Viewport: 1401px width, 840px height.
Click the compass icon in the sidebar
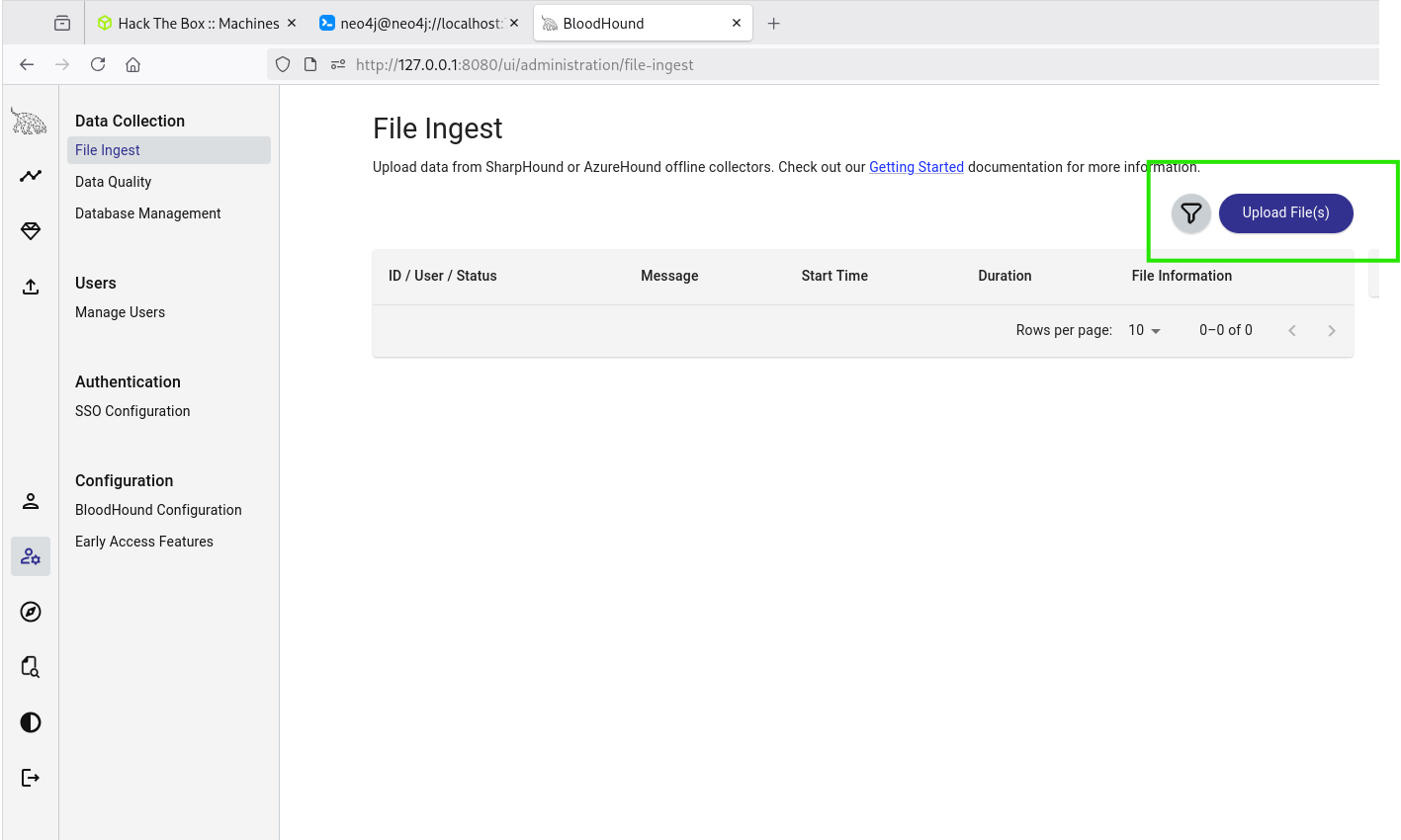click(31, 612)
